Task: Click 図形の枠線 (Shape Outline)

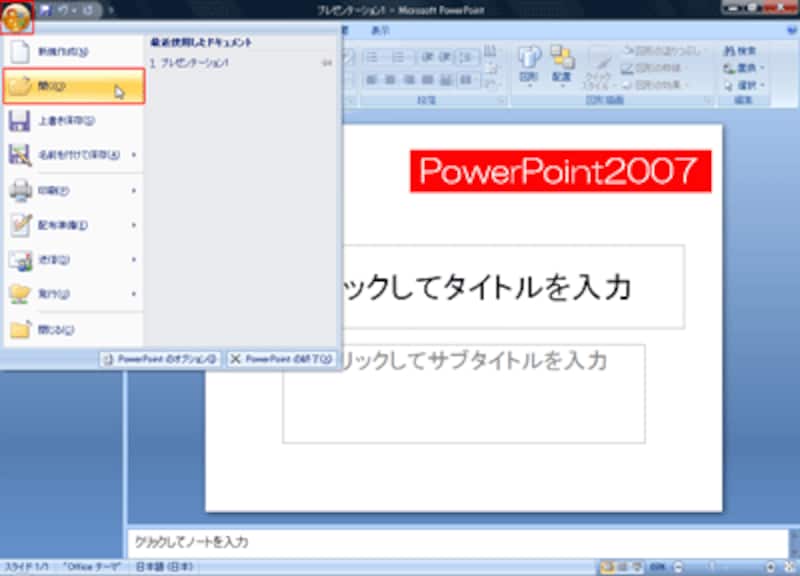Action: (654, 68)
